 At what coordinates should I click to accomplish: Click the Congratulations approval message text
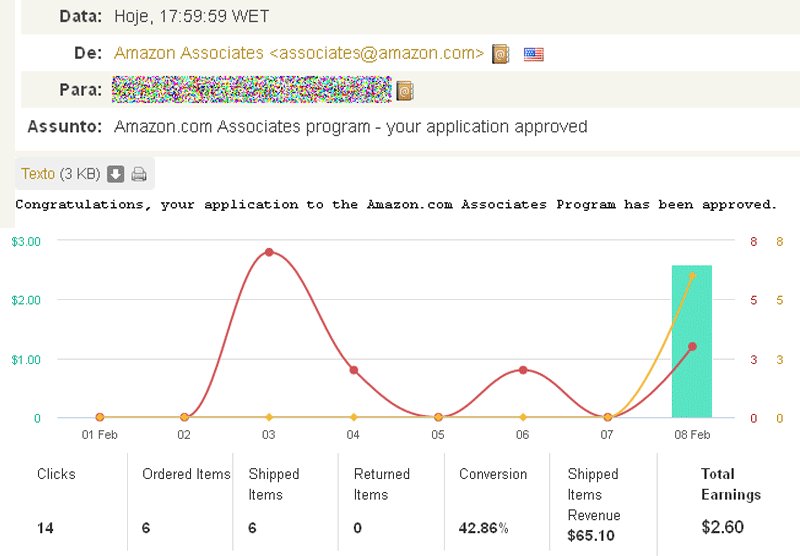(x=396, y=205)
